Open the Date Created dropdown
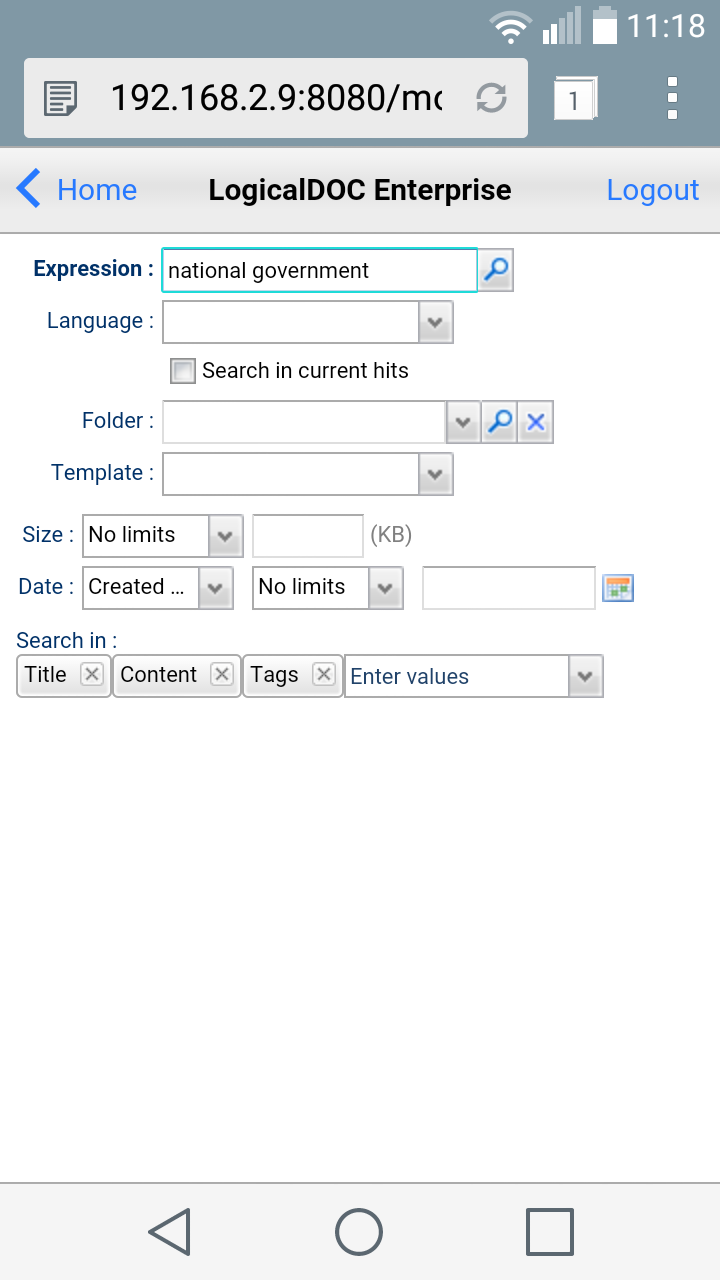Screen dimensions: 720x1280 pyautogui.click(x=157, y=588)
